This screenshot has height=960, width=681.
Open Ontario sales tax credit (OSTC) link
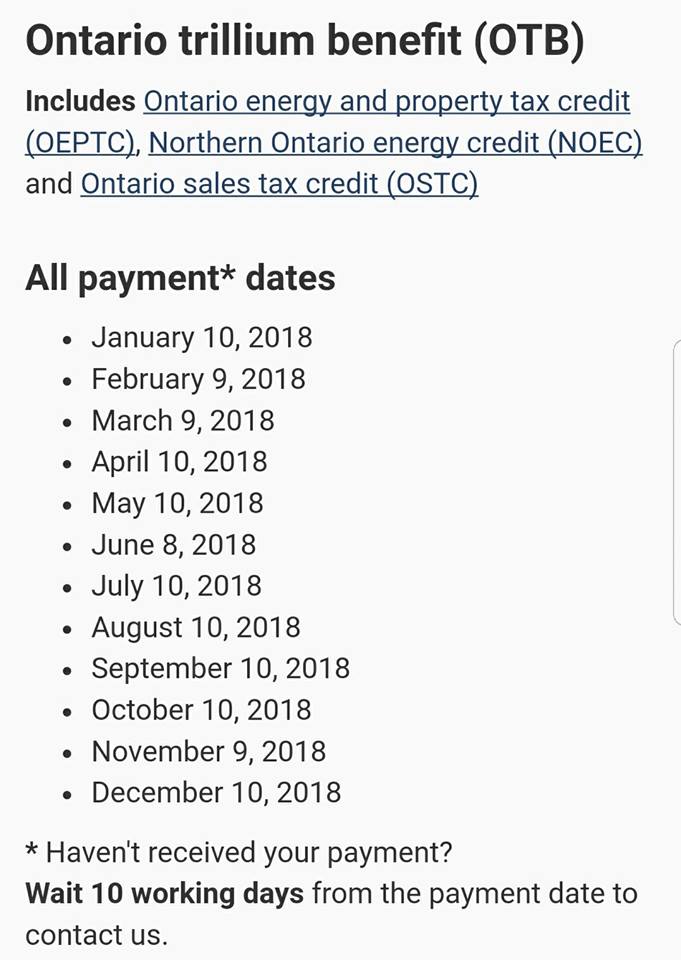tap(279, 184)
